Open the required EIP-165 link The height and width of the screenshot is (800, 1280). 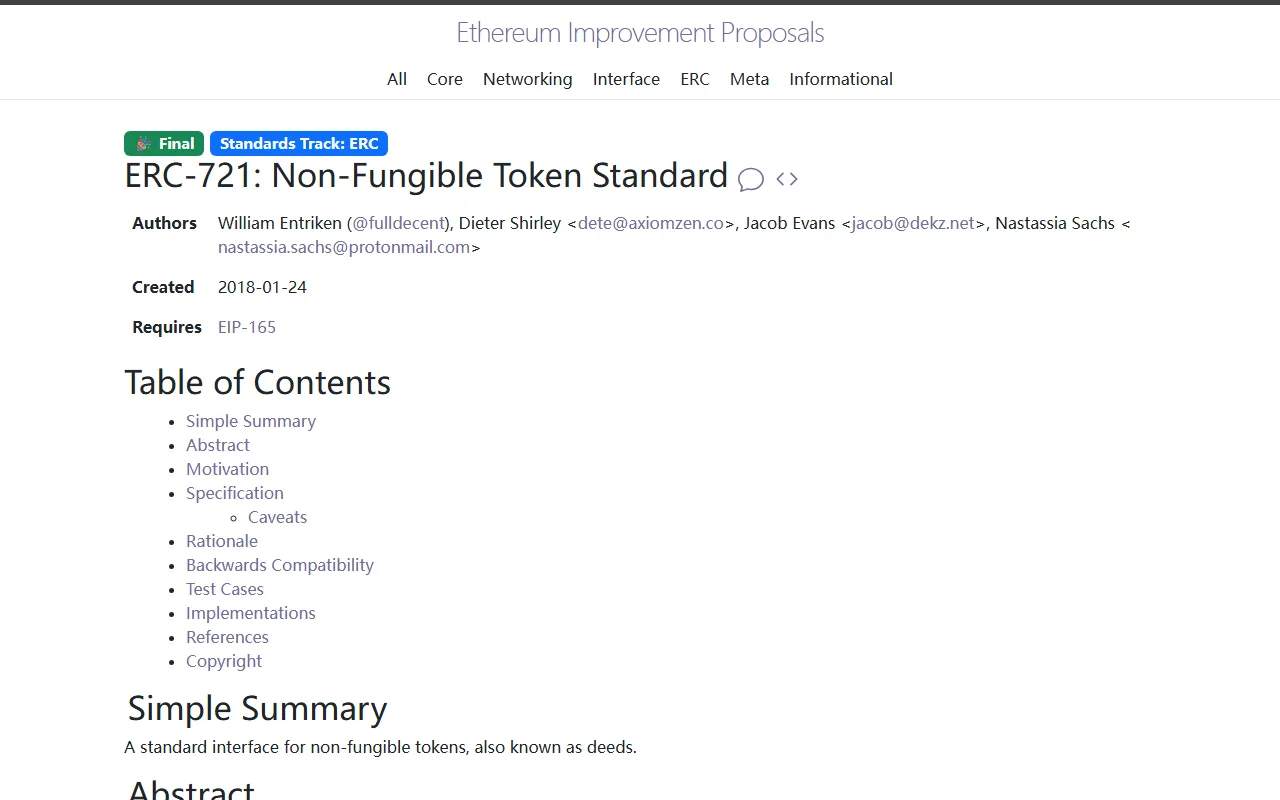click(x=247, y=327)
